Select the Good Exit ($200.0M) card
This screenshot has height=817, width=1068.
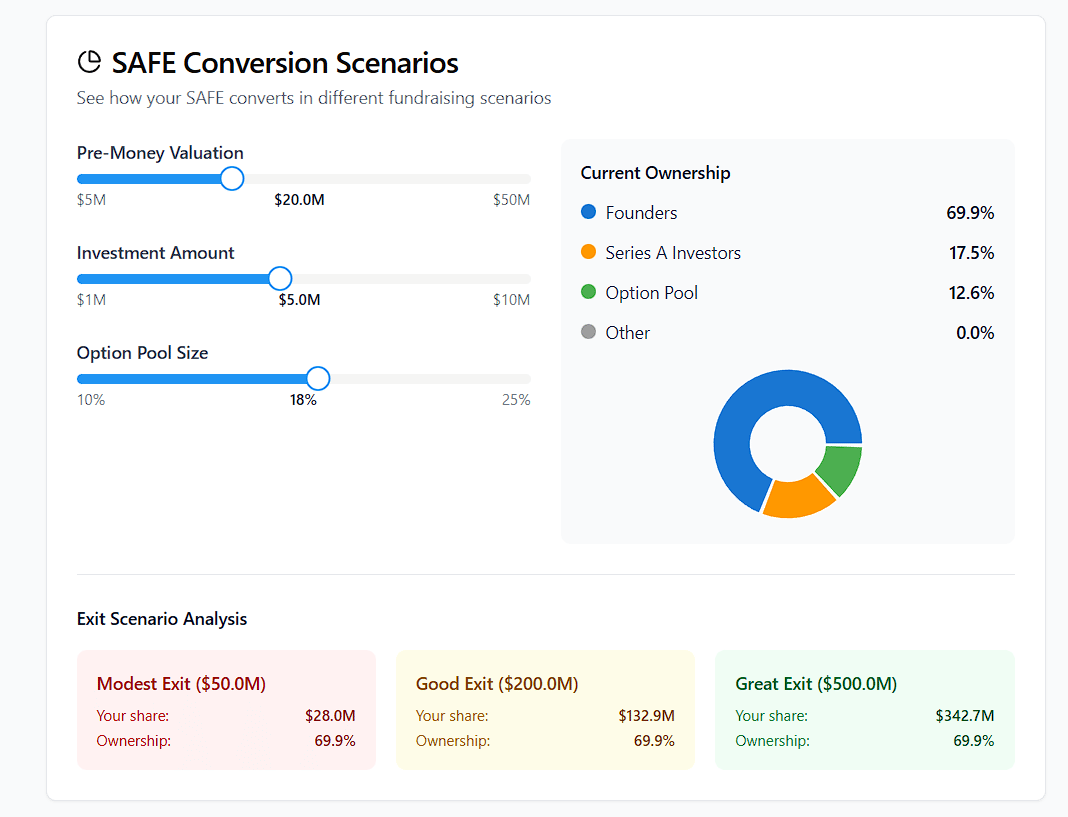coord(545,710)
